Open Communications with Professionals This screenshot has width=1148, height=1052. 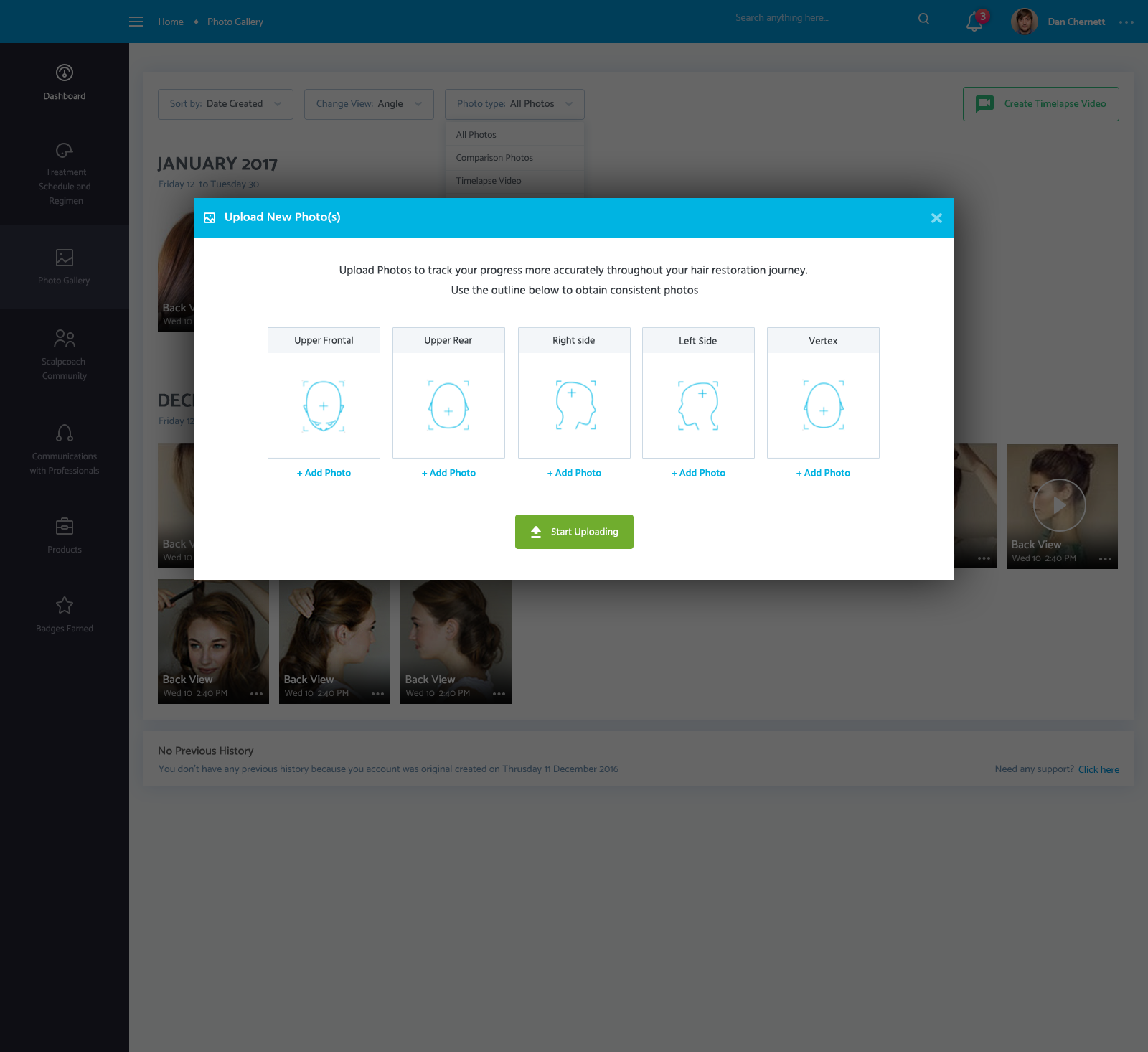pyautogui.click(x=65, y=449)
